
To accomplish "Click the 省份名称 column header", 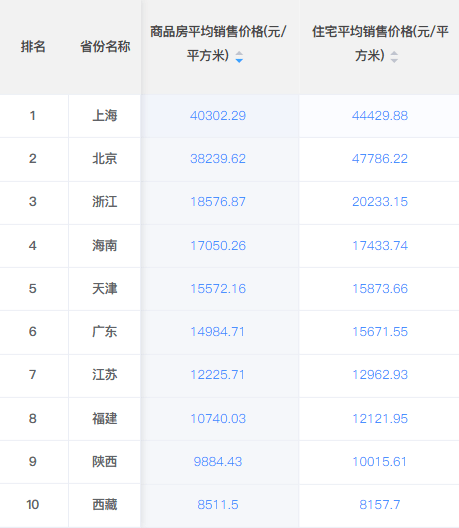I will click(x=105, y=46).
